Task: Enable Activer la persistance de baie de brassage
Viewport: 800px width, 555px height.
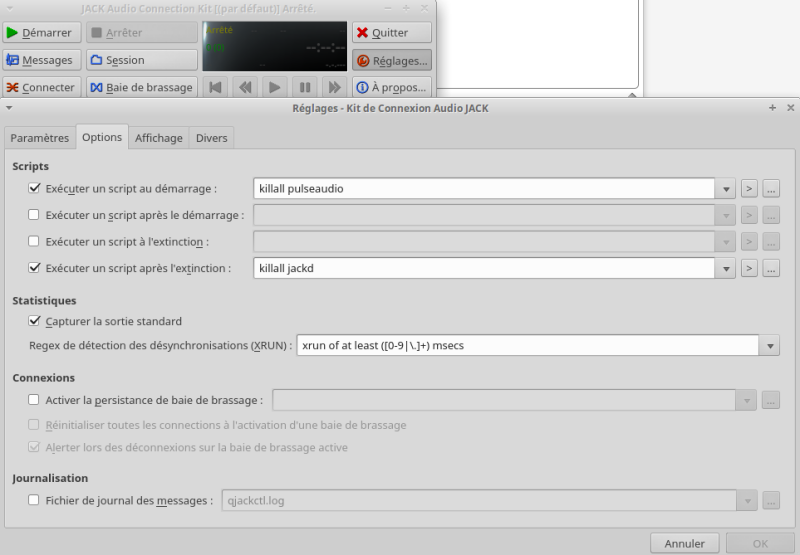Action: pos(34,400)
